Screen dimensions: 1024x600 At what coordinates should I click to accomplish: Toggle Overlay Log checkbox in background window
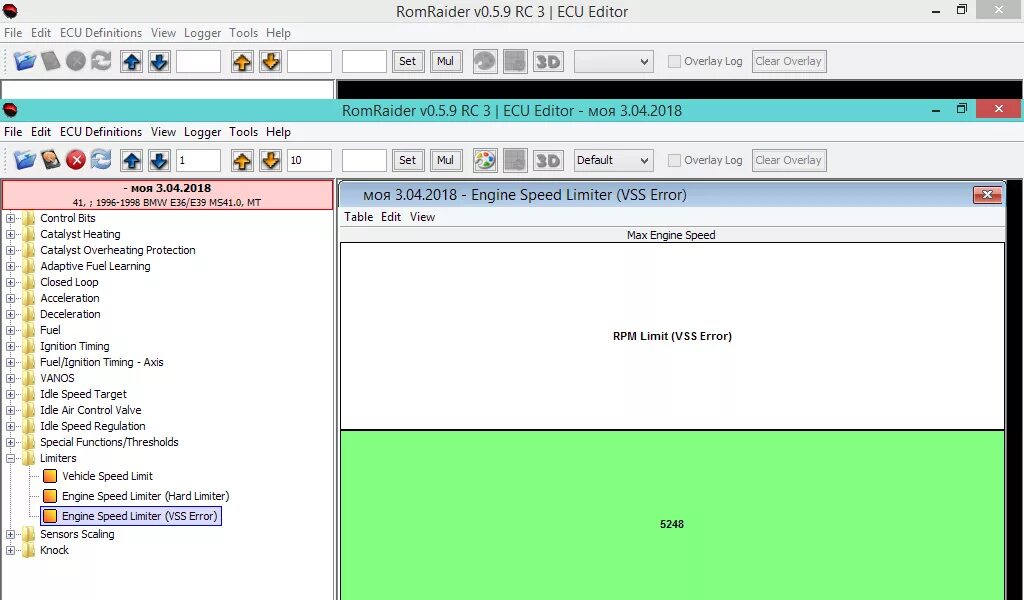pos(675,61)
